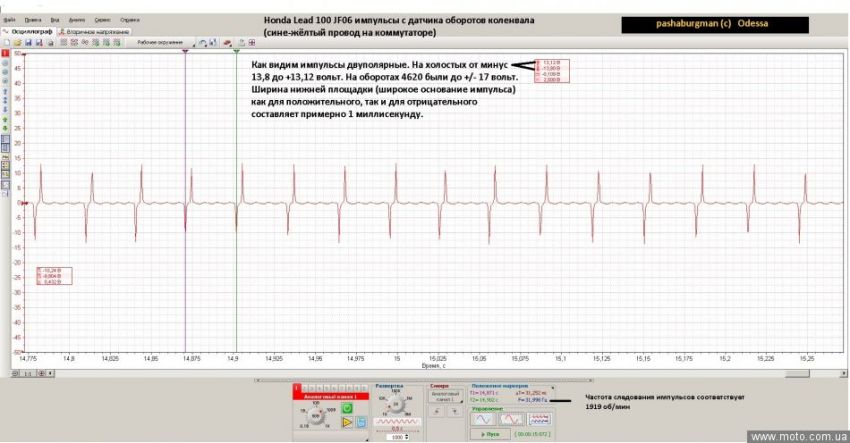850x443 pixels.
Task: Open the Анализ menu
Action: click(76, 20)
